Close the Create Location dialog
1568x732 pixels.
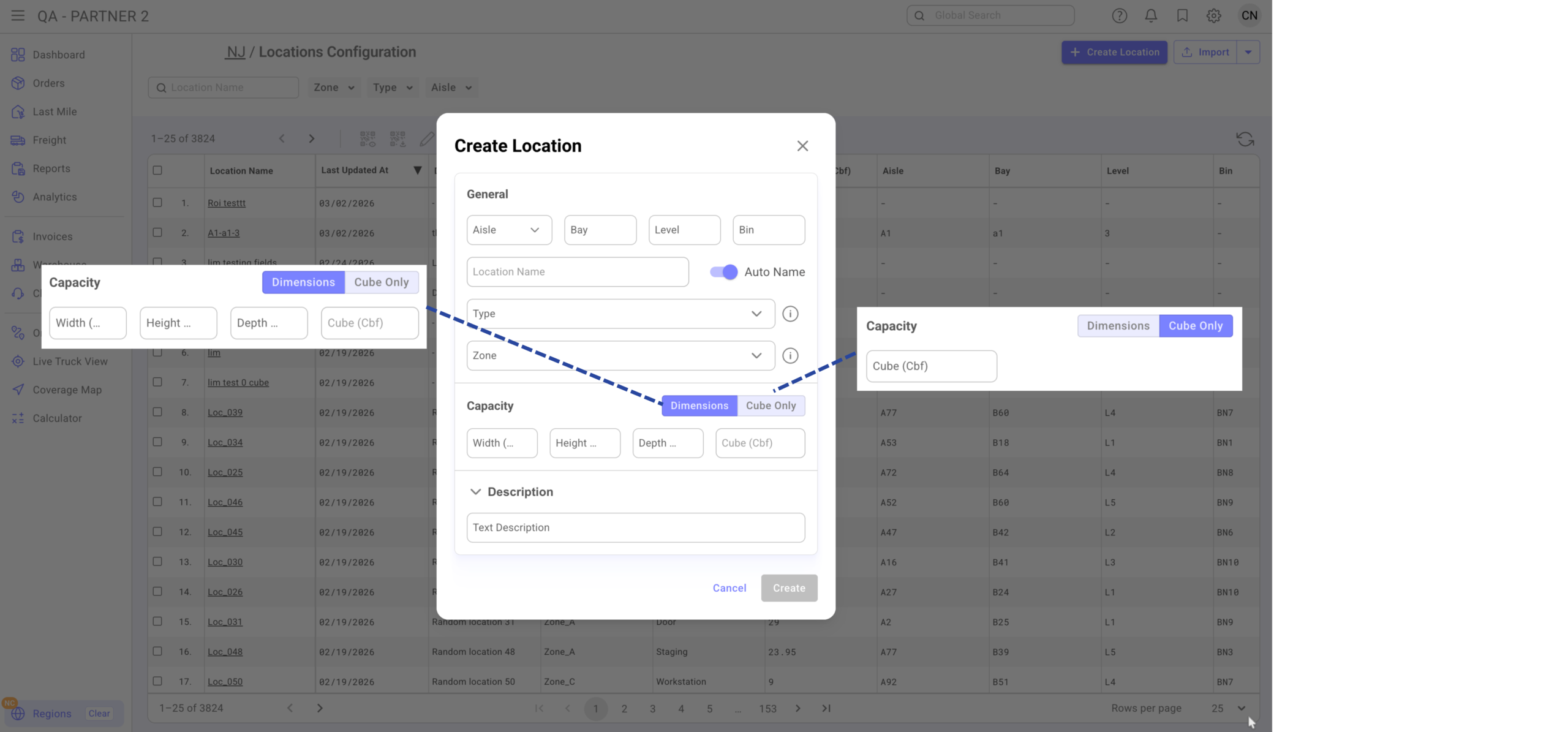[802, 146]
